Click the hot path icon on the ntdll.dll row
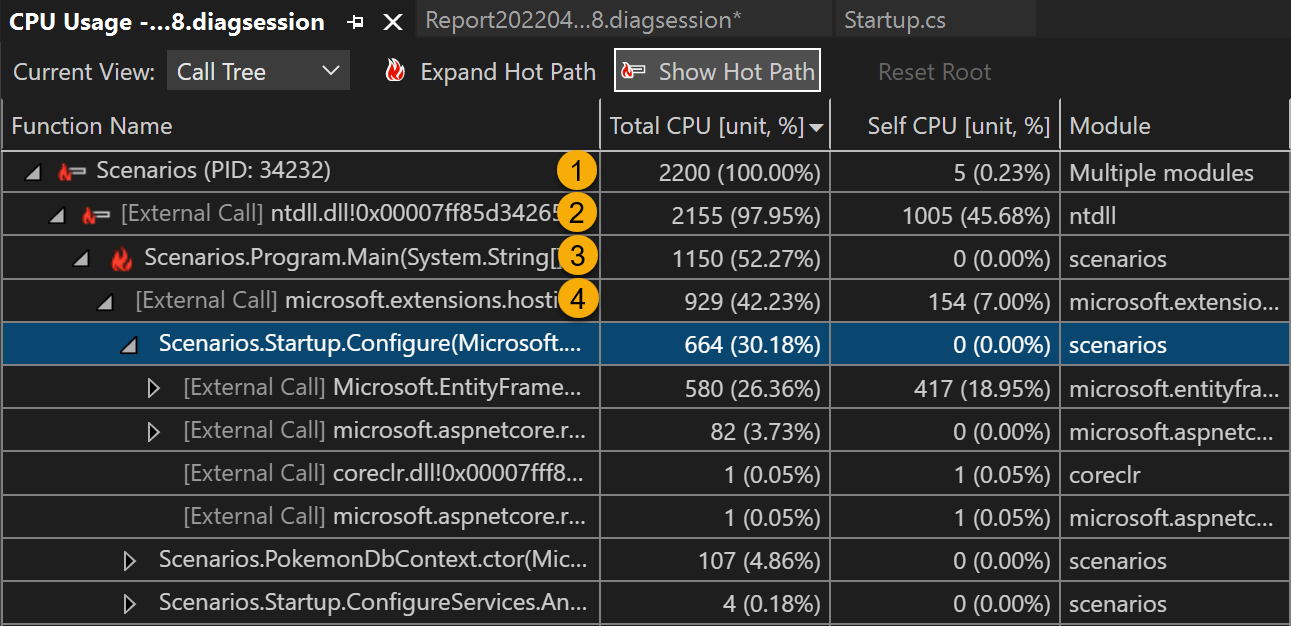Viewport: 1291px width, 626px height. (x=95, y=214)
